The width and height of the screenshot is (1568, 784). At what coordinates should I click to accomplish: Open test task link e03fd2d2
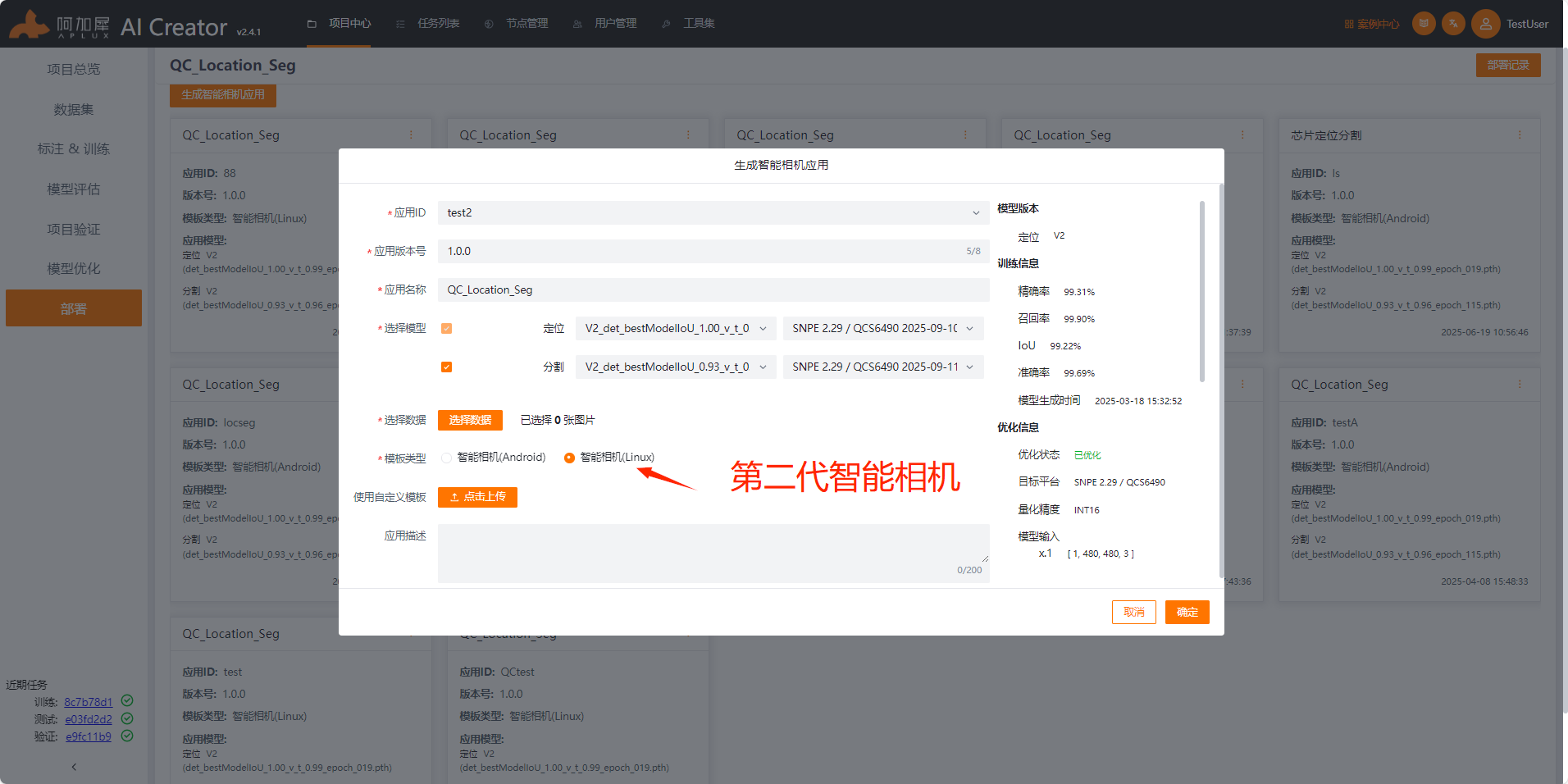(x=89, y=719)
